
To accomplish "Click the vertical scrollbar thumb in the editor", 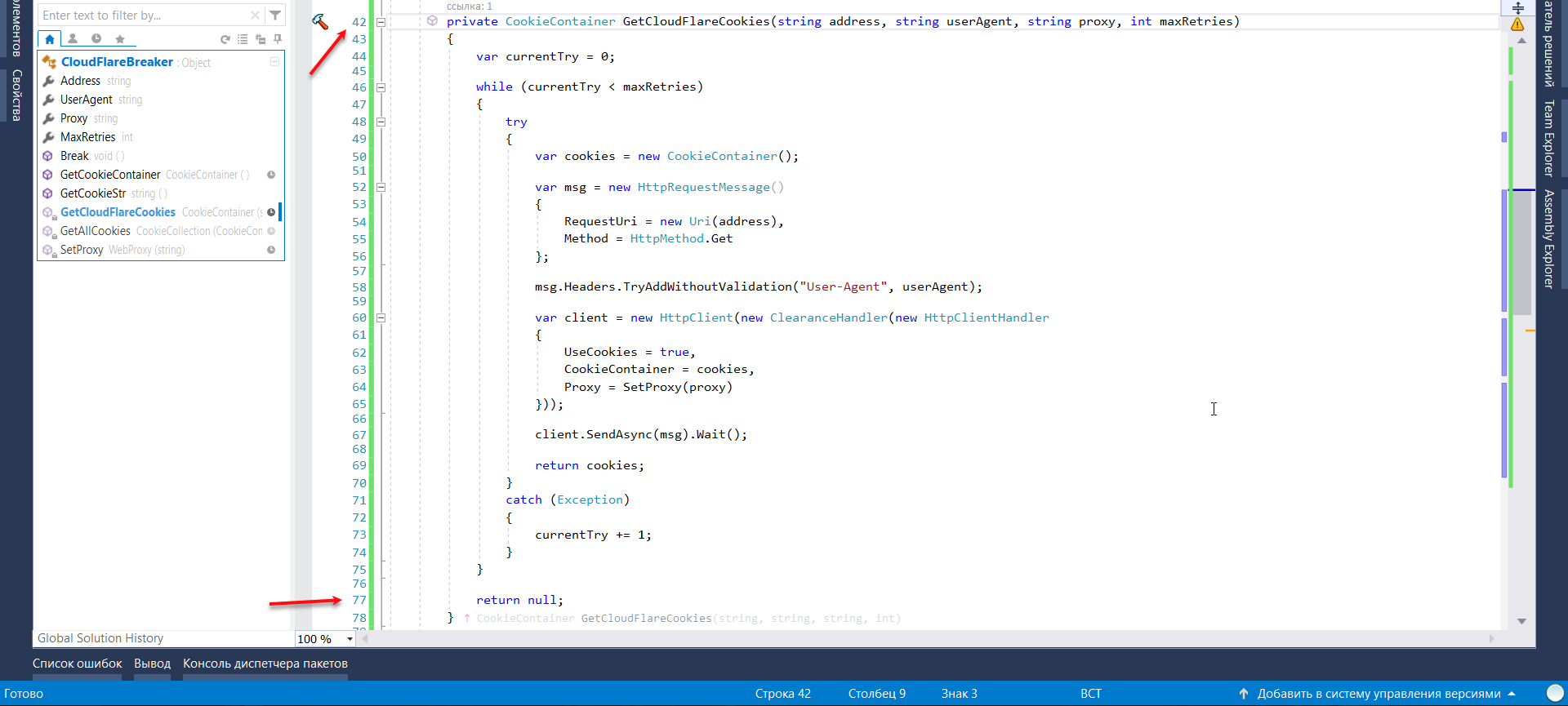I will 1521,253.
